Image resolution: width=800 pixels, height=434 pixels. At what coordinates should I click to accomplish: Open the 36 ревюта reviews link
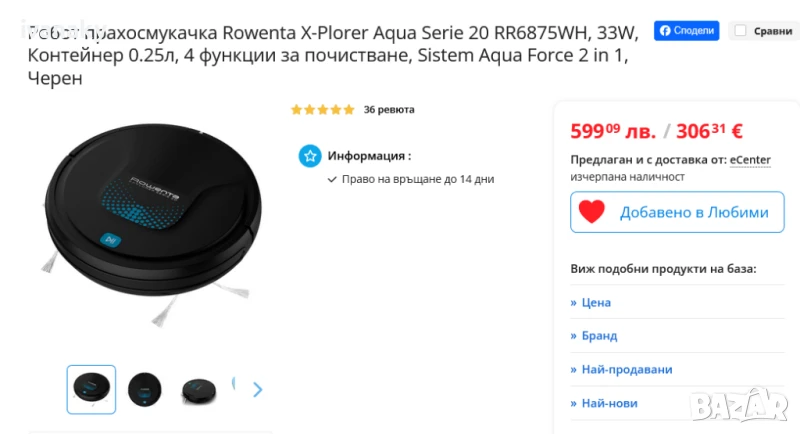coord(389,110)
